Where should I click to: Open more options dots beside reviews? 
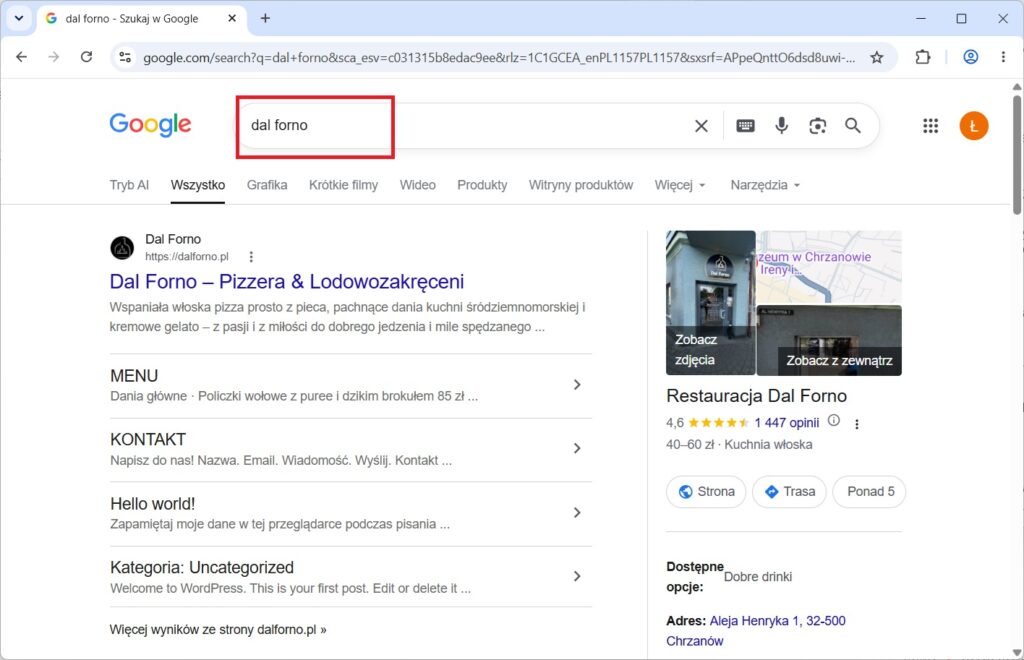(x=856, y=424)
